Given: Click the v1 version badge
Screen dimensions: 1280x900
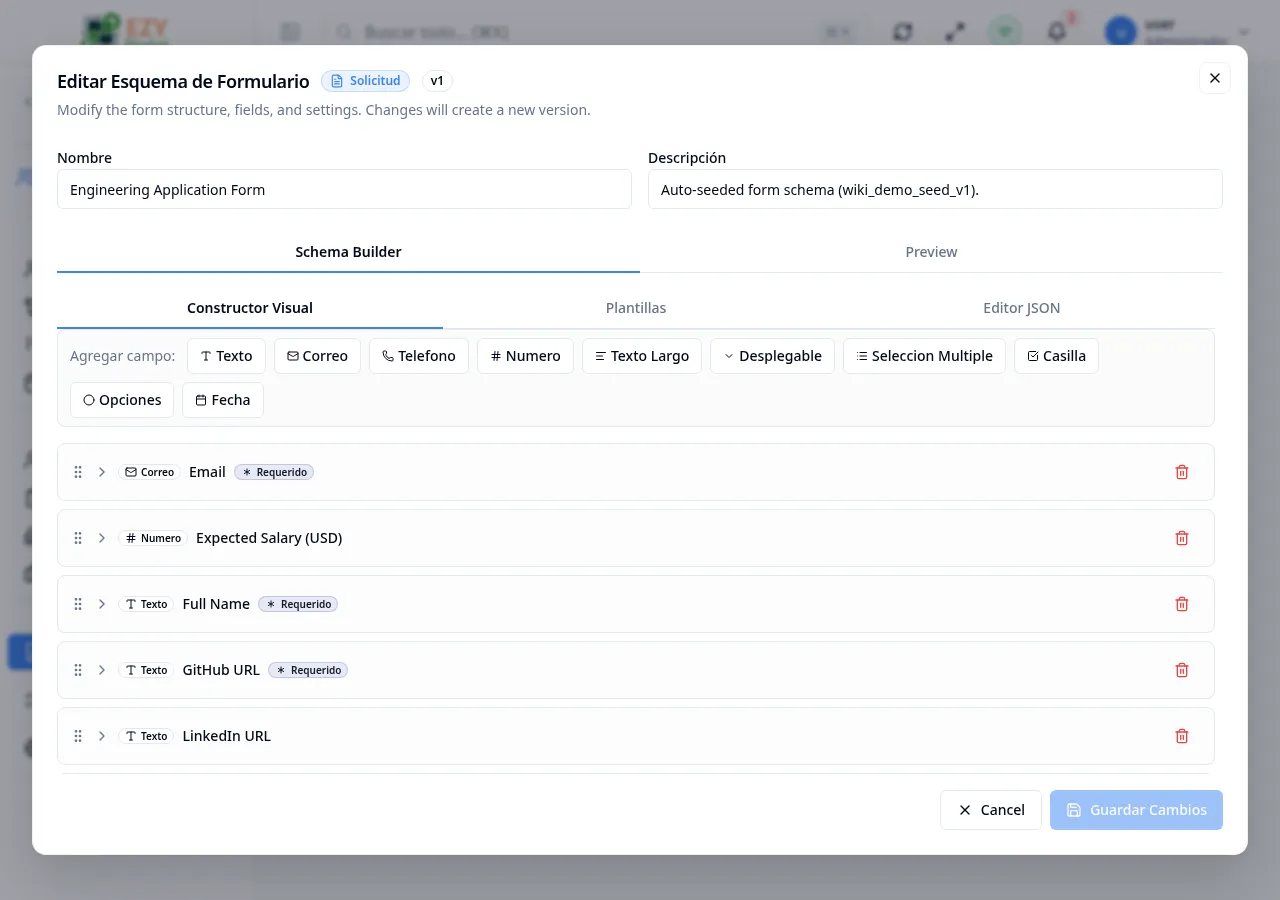Looking at the screenshot, I should click(x=437, y=81).
